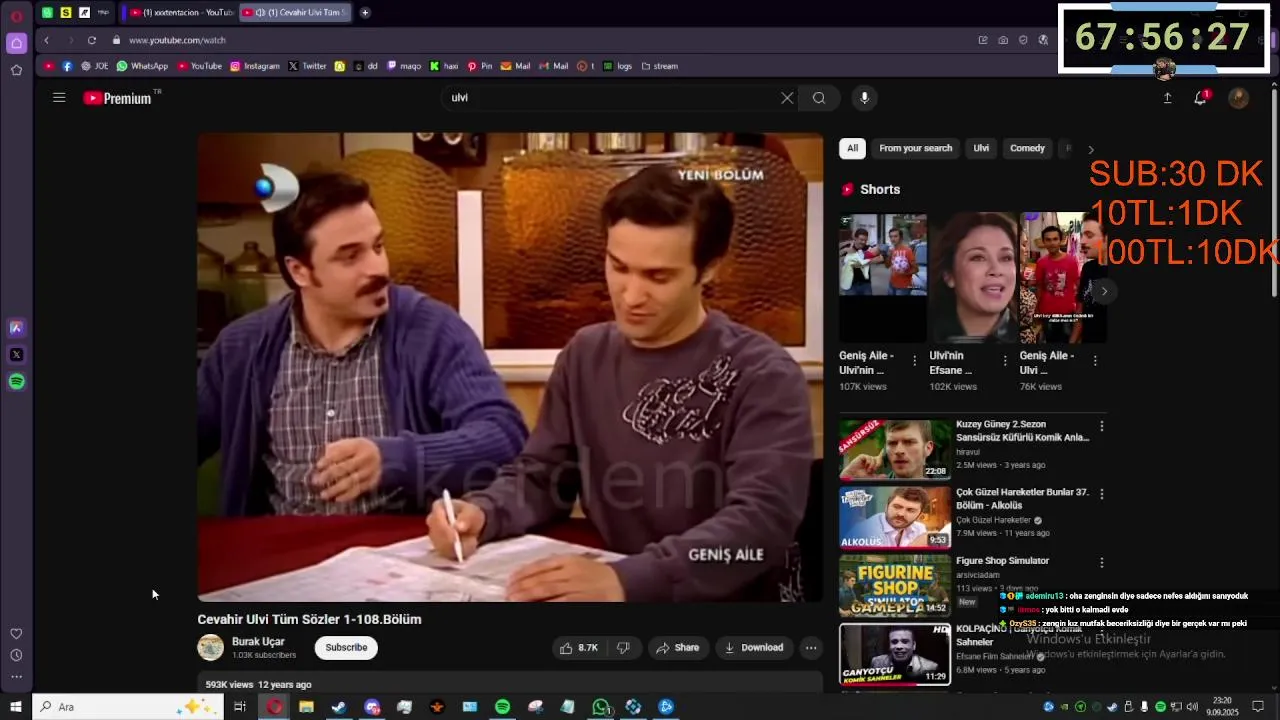This screenshot has width=1280, height=720.
Task: Open Twitter bookmark
Action: point(308,66)
